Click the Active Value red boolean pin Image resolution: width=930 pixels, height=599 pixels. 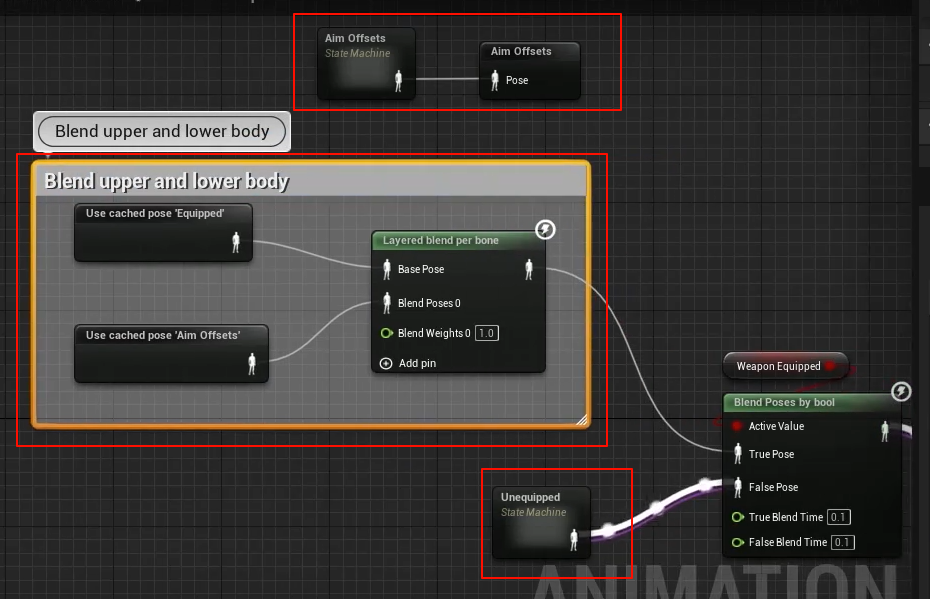[737, 426]
